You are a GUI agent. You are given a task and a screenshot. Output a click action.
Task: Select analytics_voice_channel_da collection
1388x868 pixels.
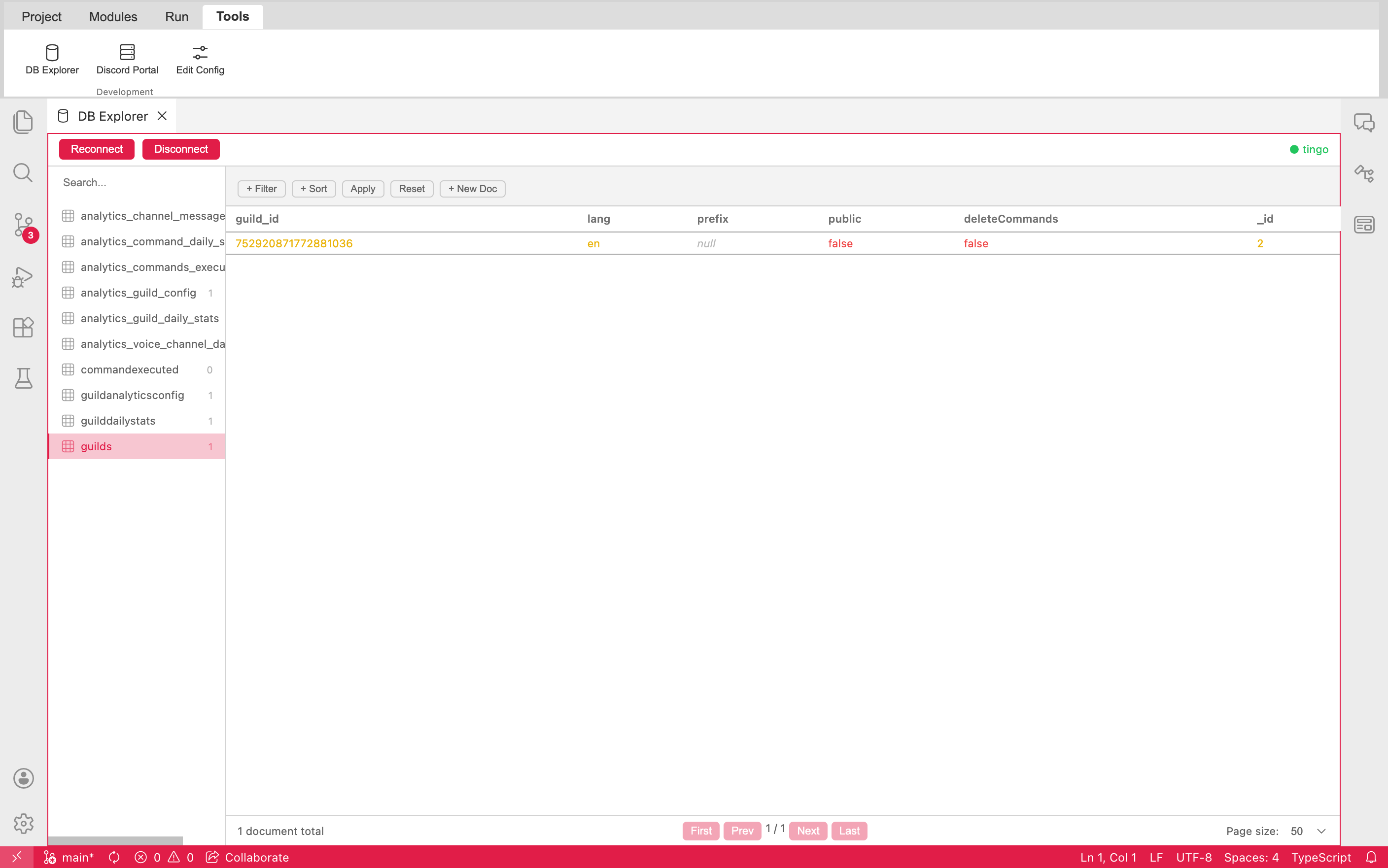pyautogui.click(x=137, y=344)
